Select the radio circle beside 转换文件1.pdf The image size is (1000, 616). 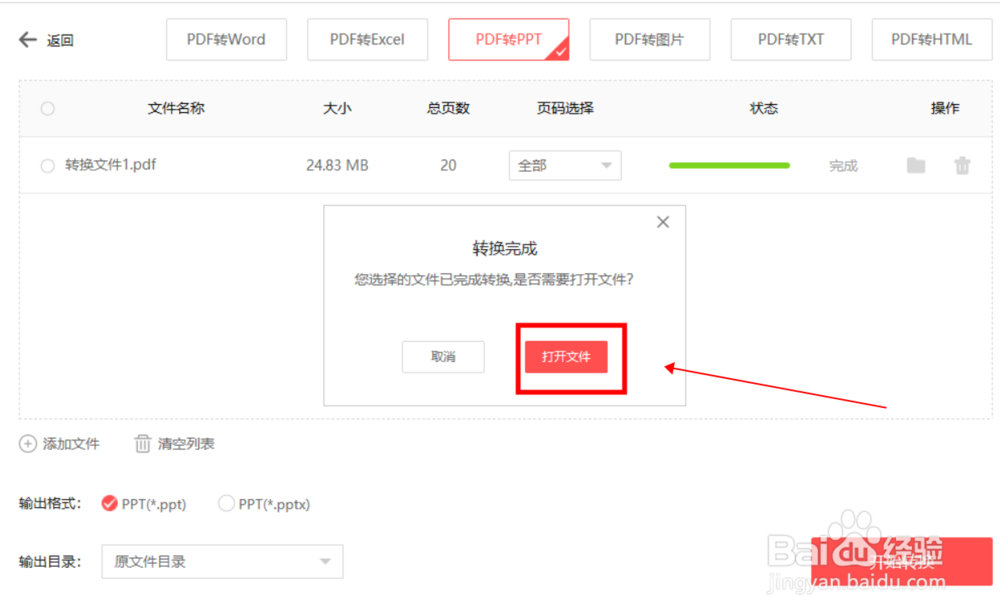tap(47, 166)
